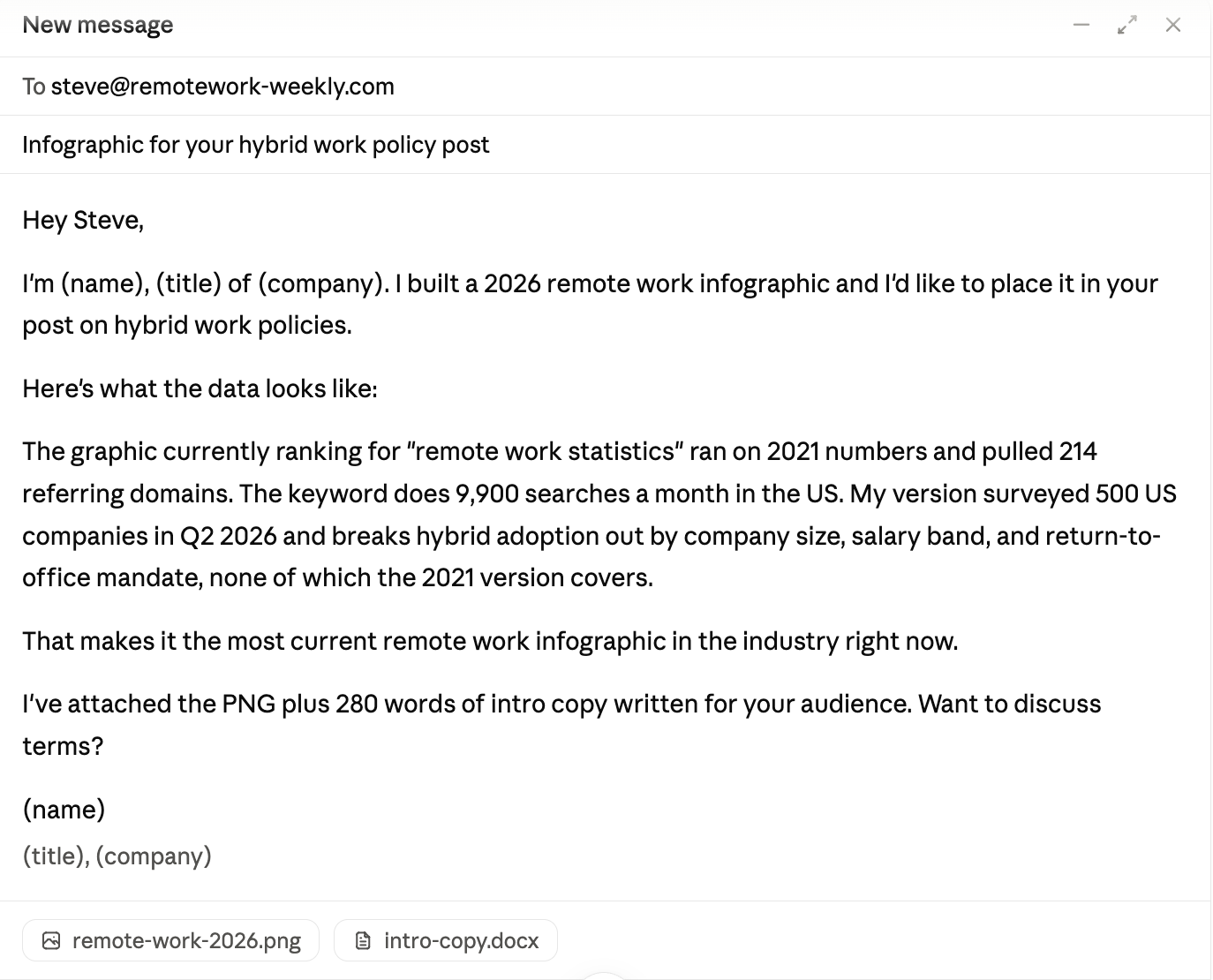Place cursor on the Hey Steve greeting
The image size is (1213, 980).
point(83,220)
